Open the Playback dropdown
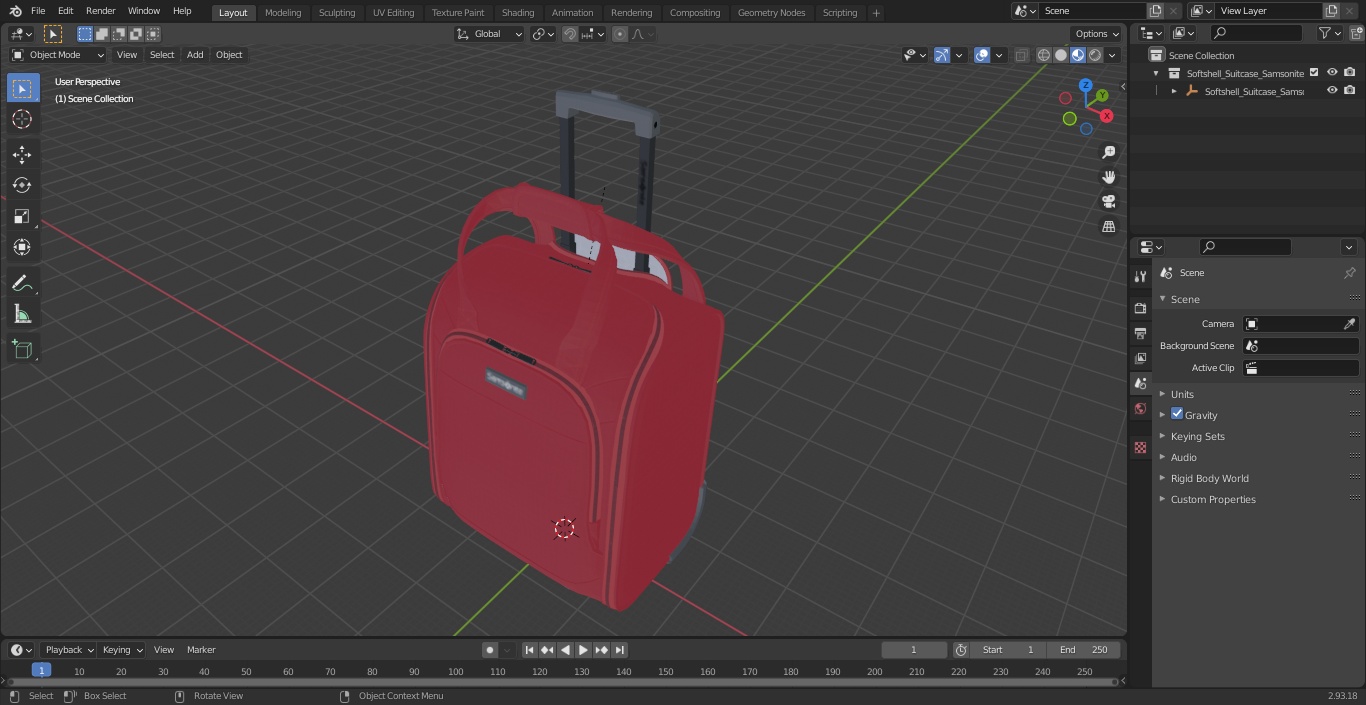This screenshot has height=705, width=1366. [x=69, y=650]
